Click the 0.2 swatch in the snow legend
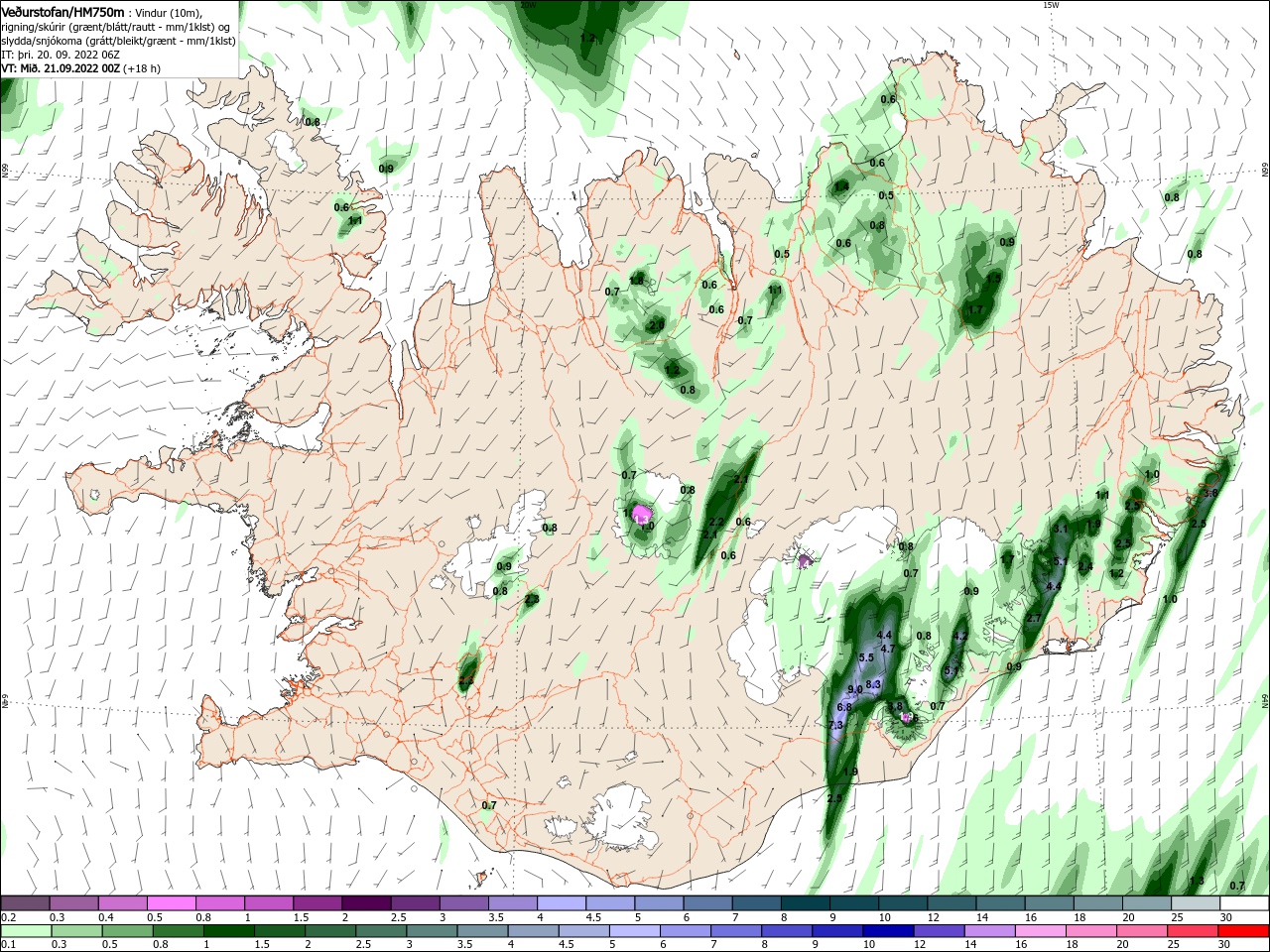The image size is (1270, 952). pos(25,903)
